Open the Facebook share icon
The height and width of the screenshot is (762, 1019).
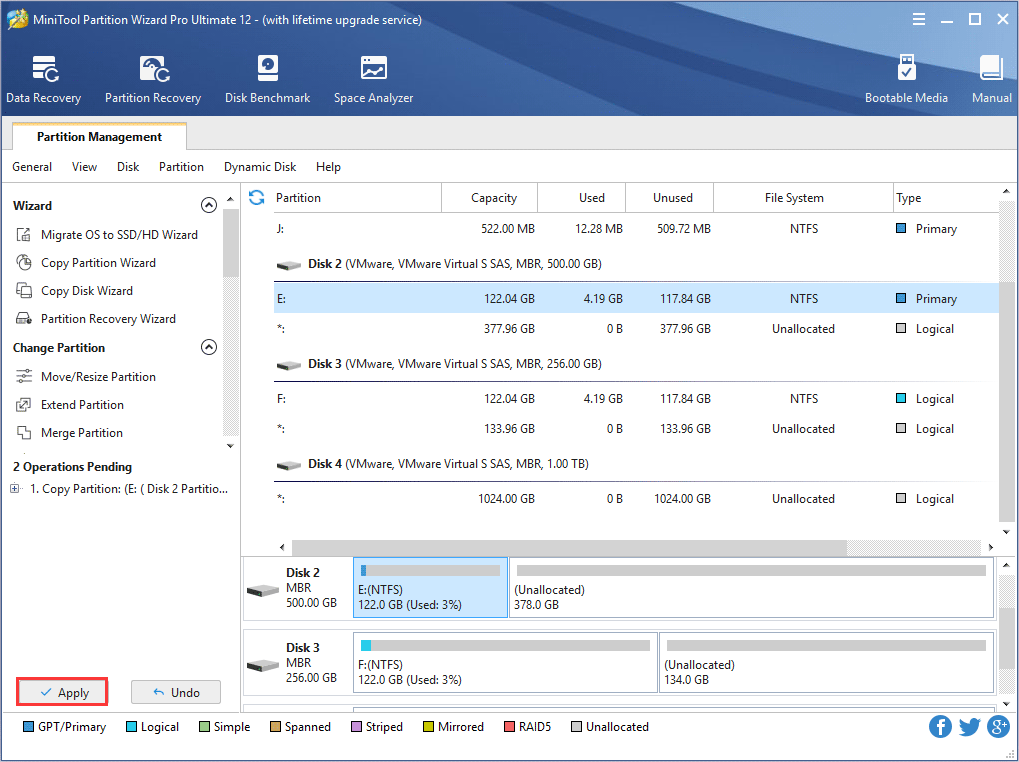(x=940, y=727)
